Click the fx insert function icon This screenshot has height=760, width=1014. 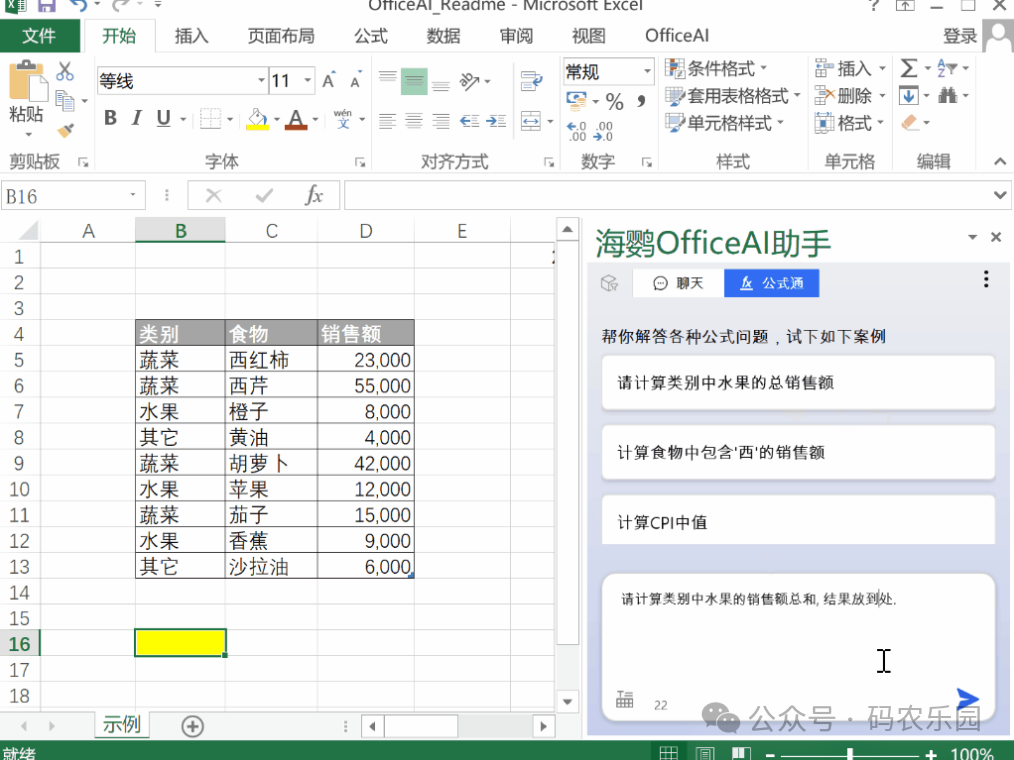tap(314, 195)
